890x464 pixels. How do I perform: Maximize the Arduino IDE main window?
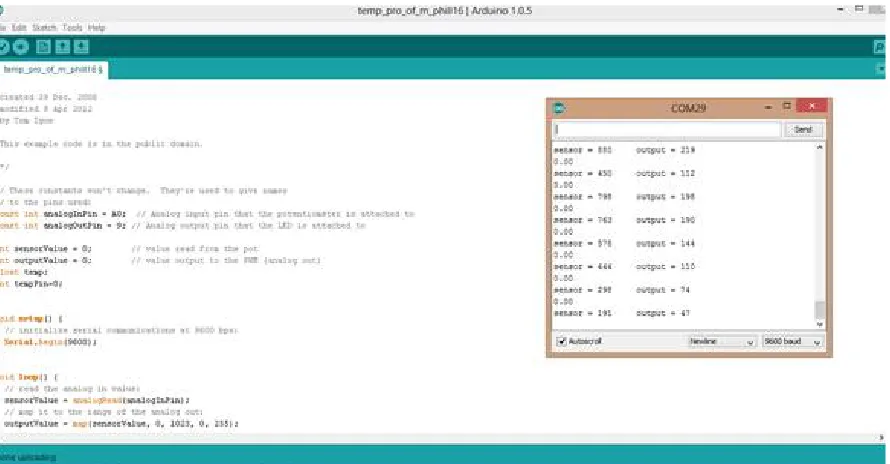point(859,9)
